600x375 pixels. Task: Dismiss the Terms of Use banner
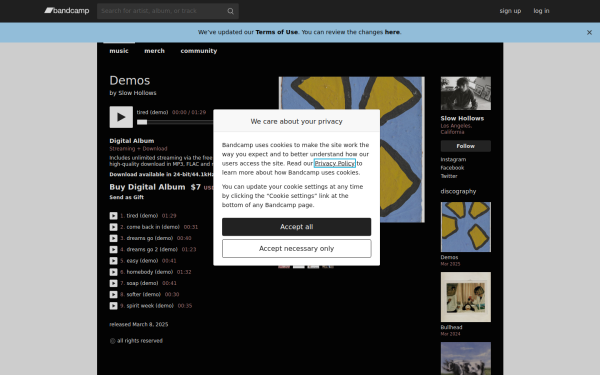589,33
